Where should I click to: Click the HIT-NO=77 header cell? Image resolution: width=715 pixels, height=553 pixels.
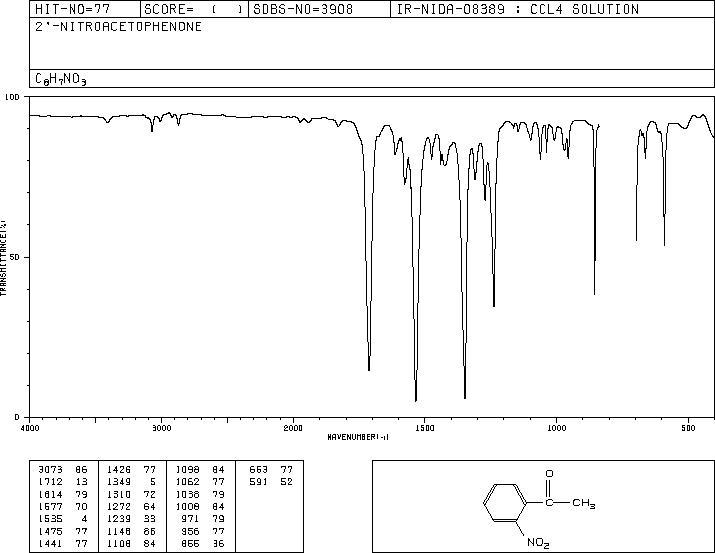[85, 9]
